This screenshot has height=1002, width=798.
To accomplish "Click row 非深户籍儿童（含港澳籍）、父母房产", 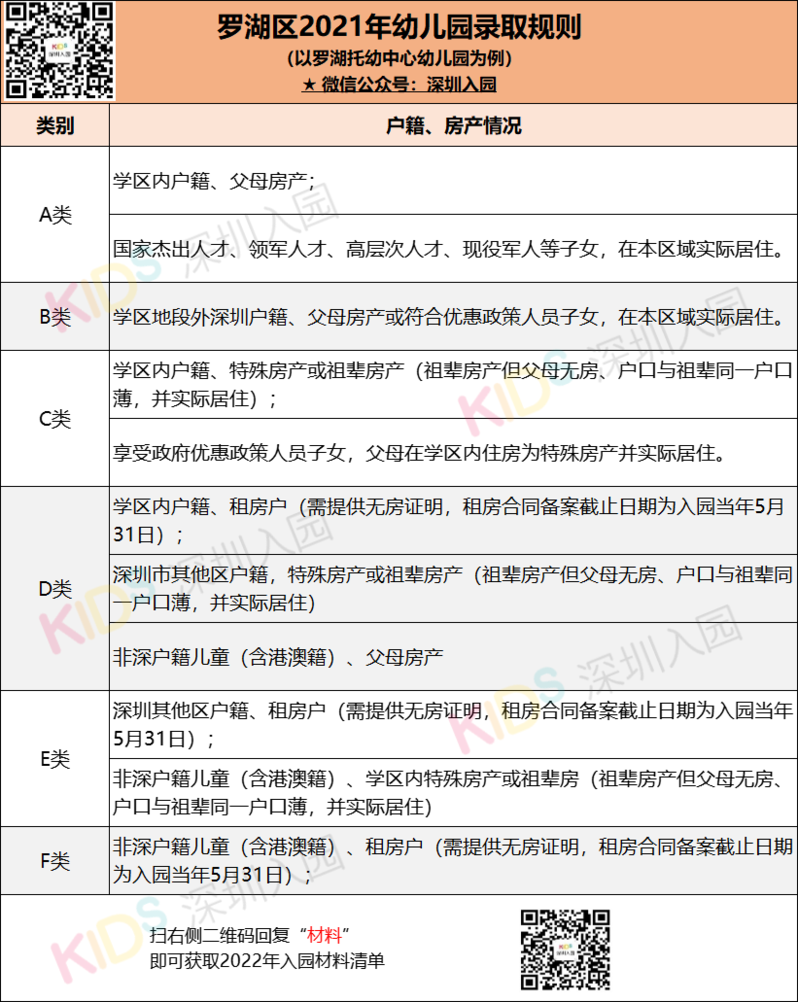I will 454,656.
